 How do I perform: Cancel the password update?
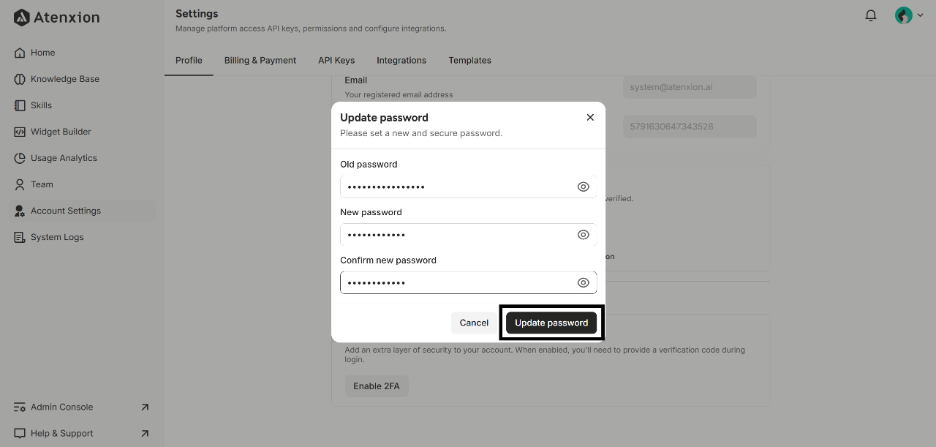coord(474,323)
